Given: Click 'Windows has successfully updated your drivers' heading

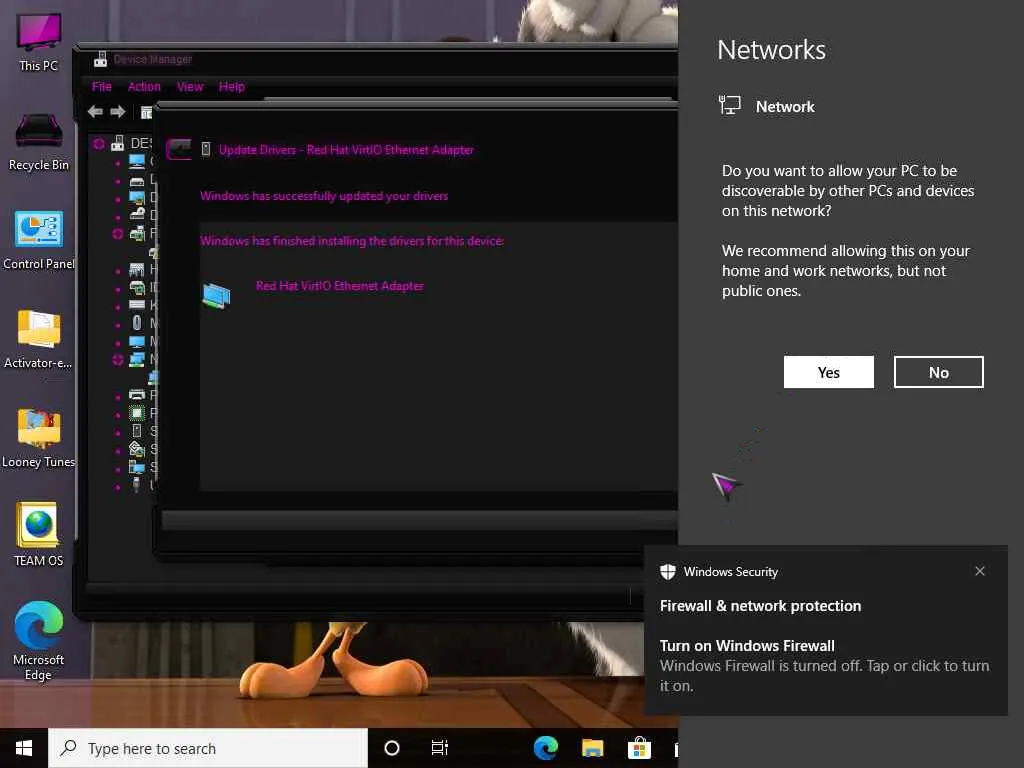Looking at the screenshot, I should coord(324,196).
